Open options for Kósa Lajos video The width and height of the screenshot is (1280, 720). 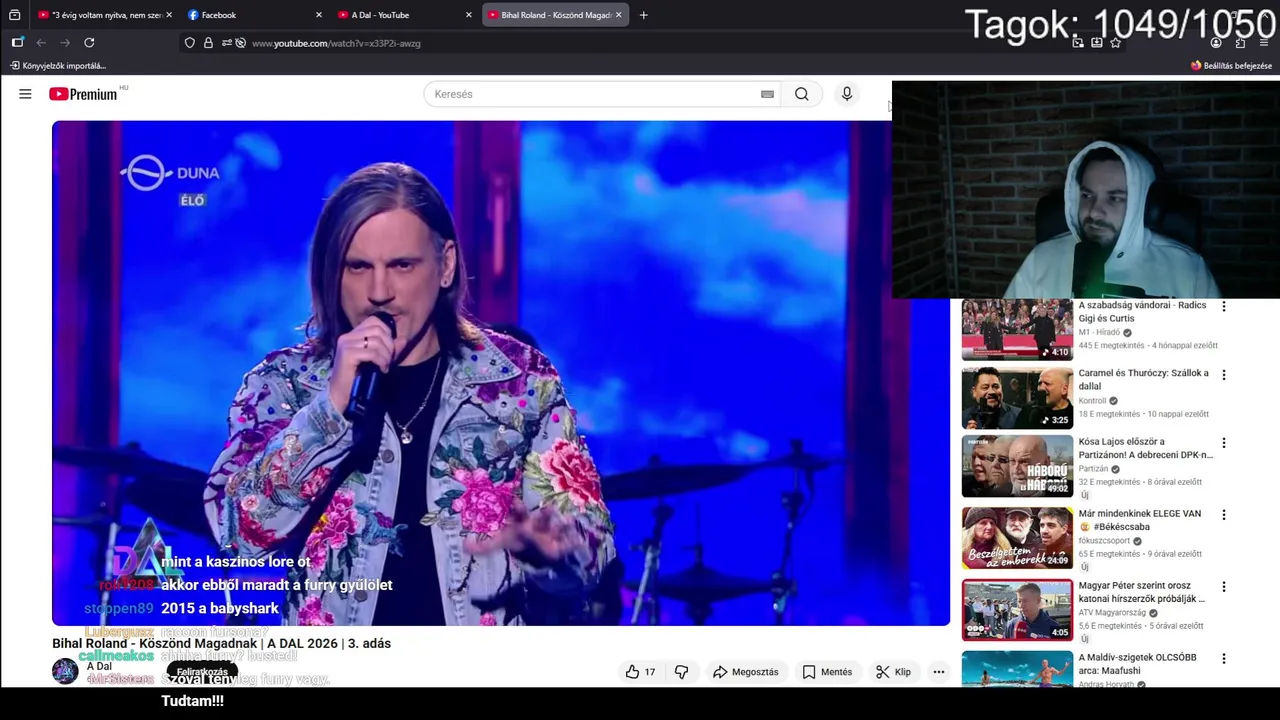pos(1223,443)
